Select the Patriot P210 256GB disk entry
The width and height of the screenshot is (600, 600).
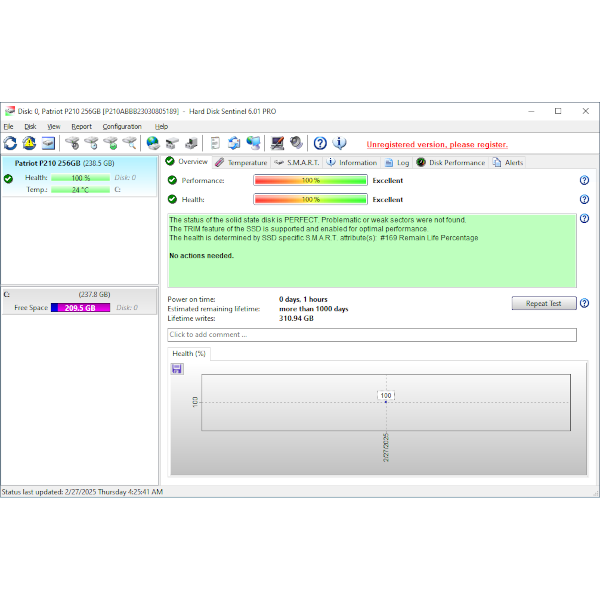point(79,176)
